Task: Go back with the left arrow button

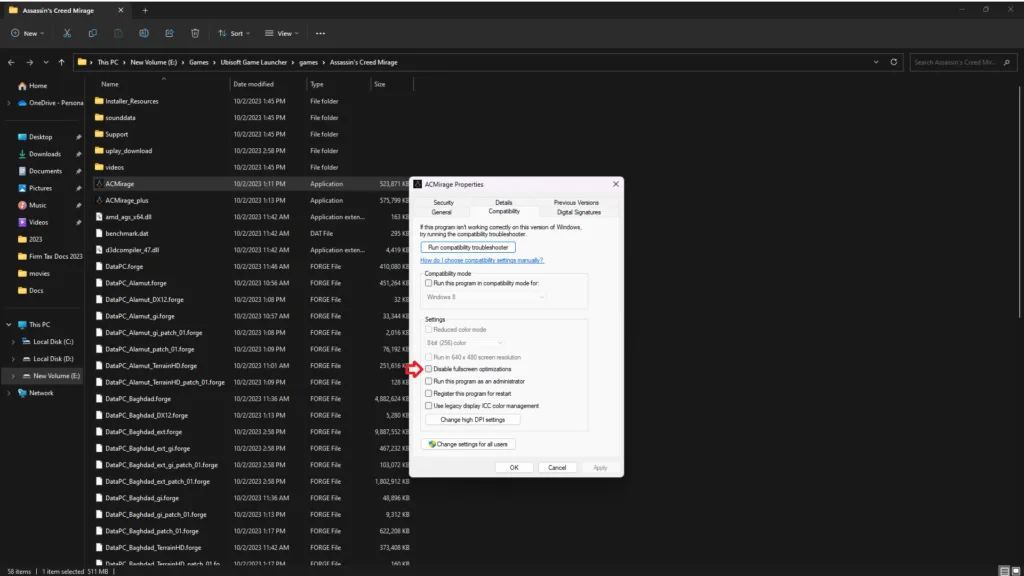Action: [x=11, y=63]
